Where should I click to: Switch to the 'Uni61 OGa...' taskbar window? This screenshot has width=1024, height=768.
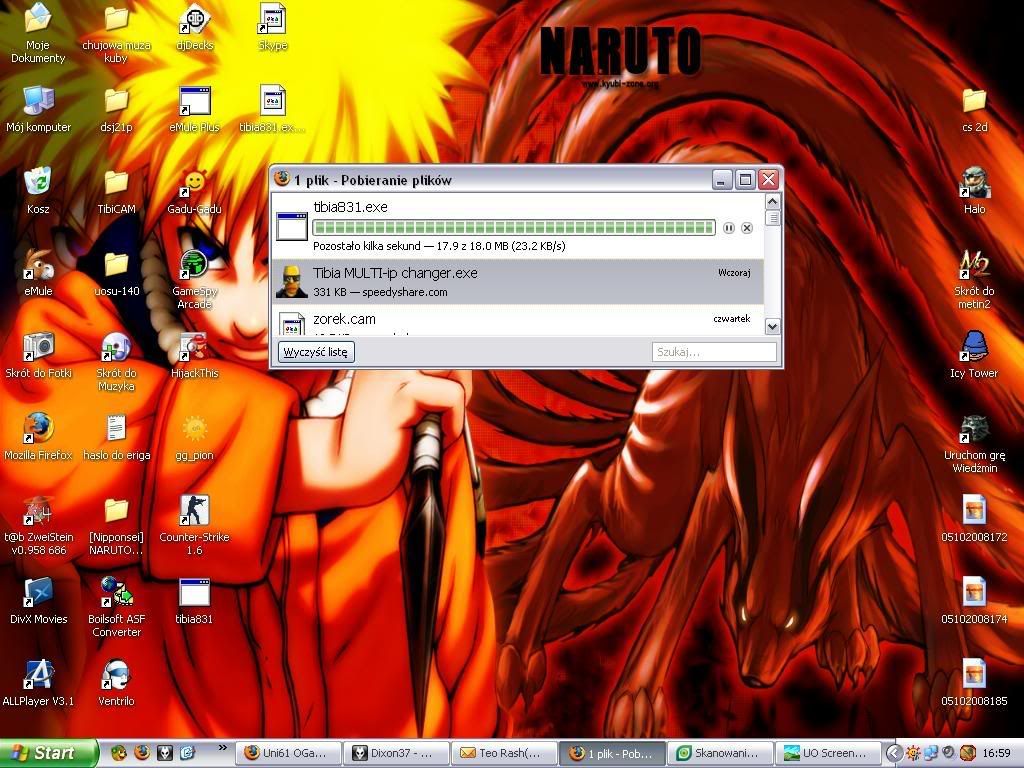(x=290, y=754)
